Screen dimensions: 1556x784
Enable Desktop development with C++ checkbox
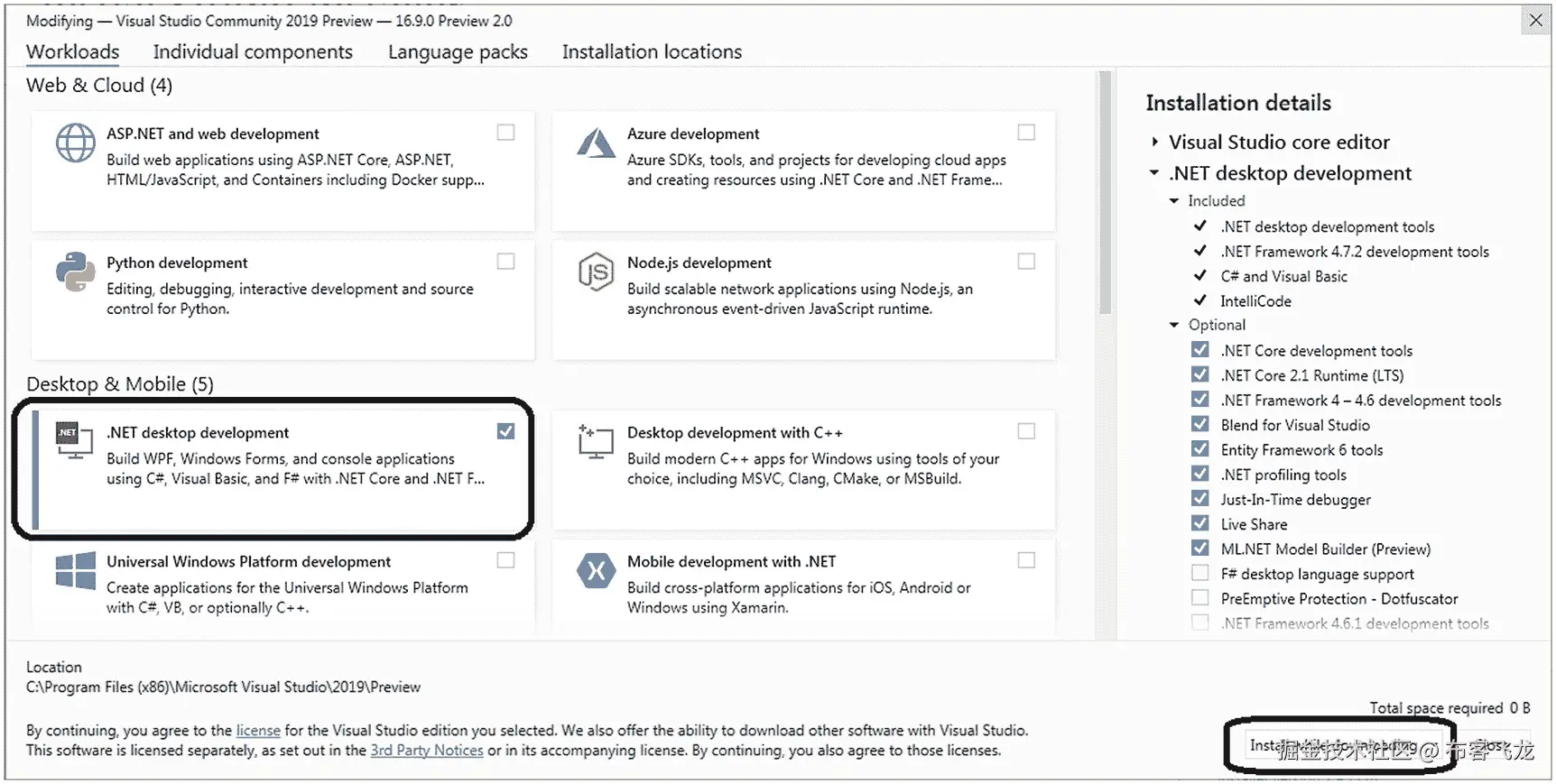click(x=1026, y=431)
